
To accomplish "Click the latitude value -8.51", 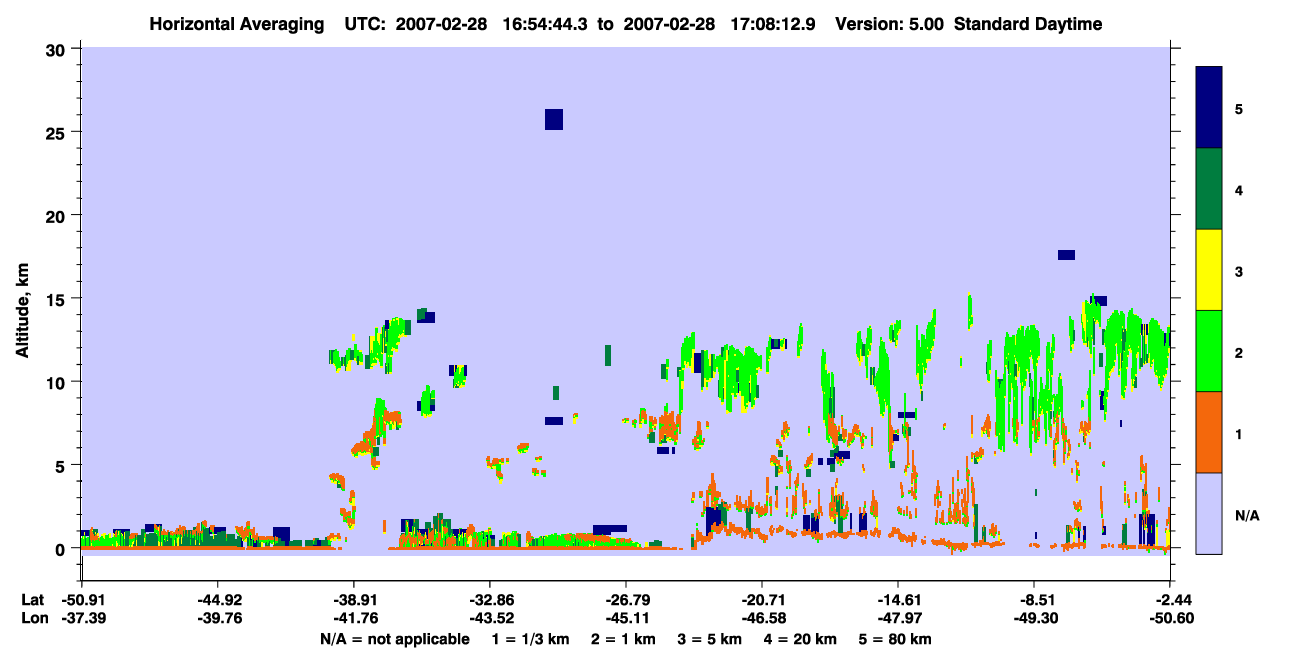I will click(x=1034, y=600).
